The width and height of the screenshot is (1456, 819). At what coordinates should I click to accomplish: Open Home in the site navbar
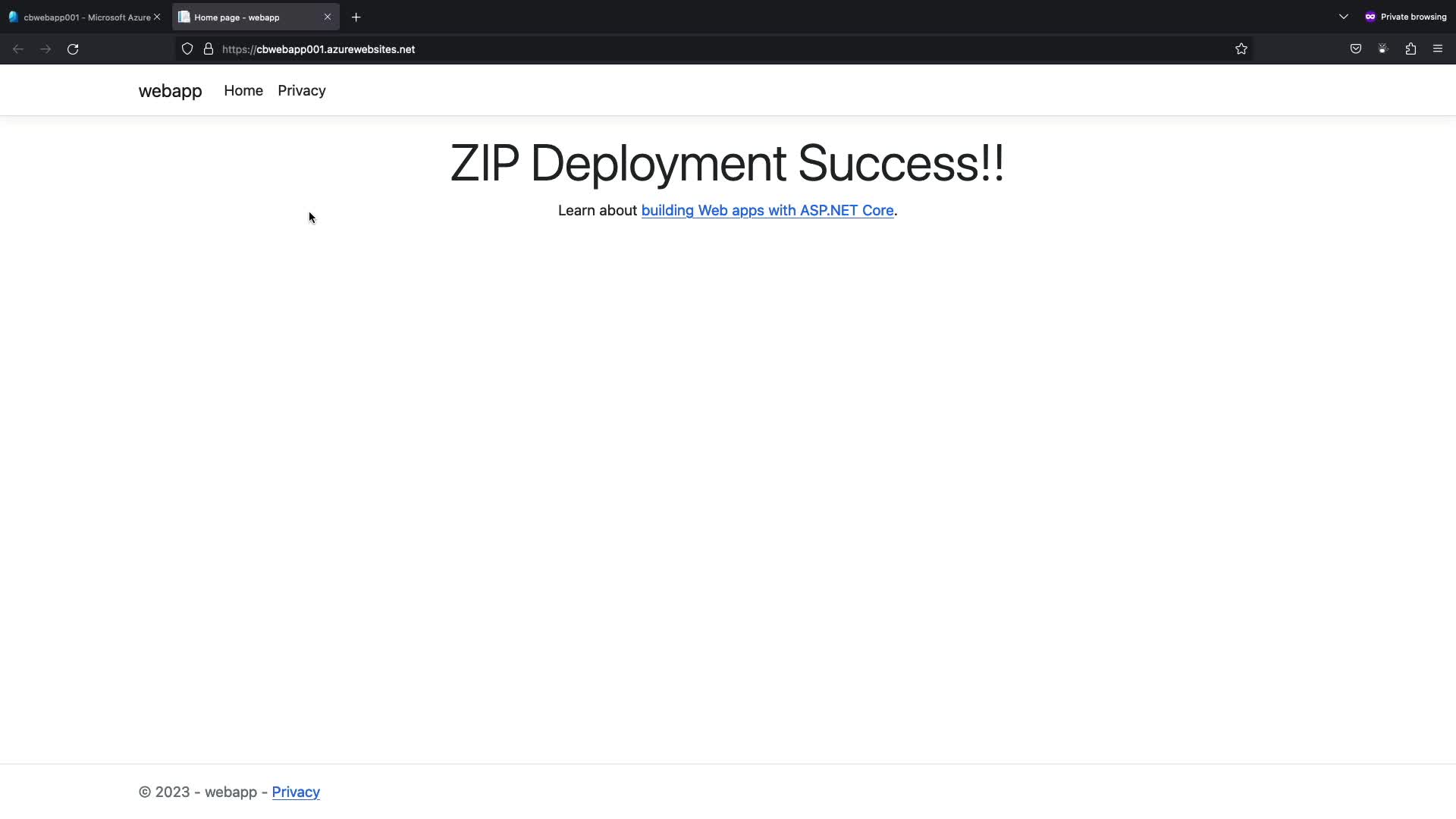click(243, 91)
